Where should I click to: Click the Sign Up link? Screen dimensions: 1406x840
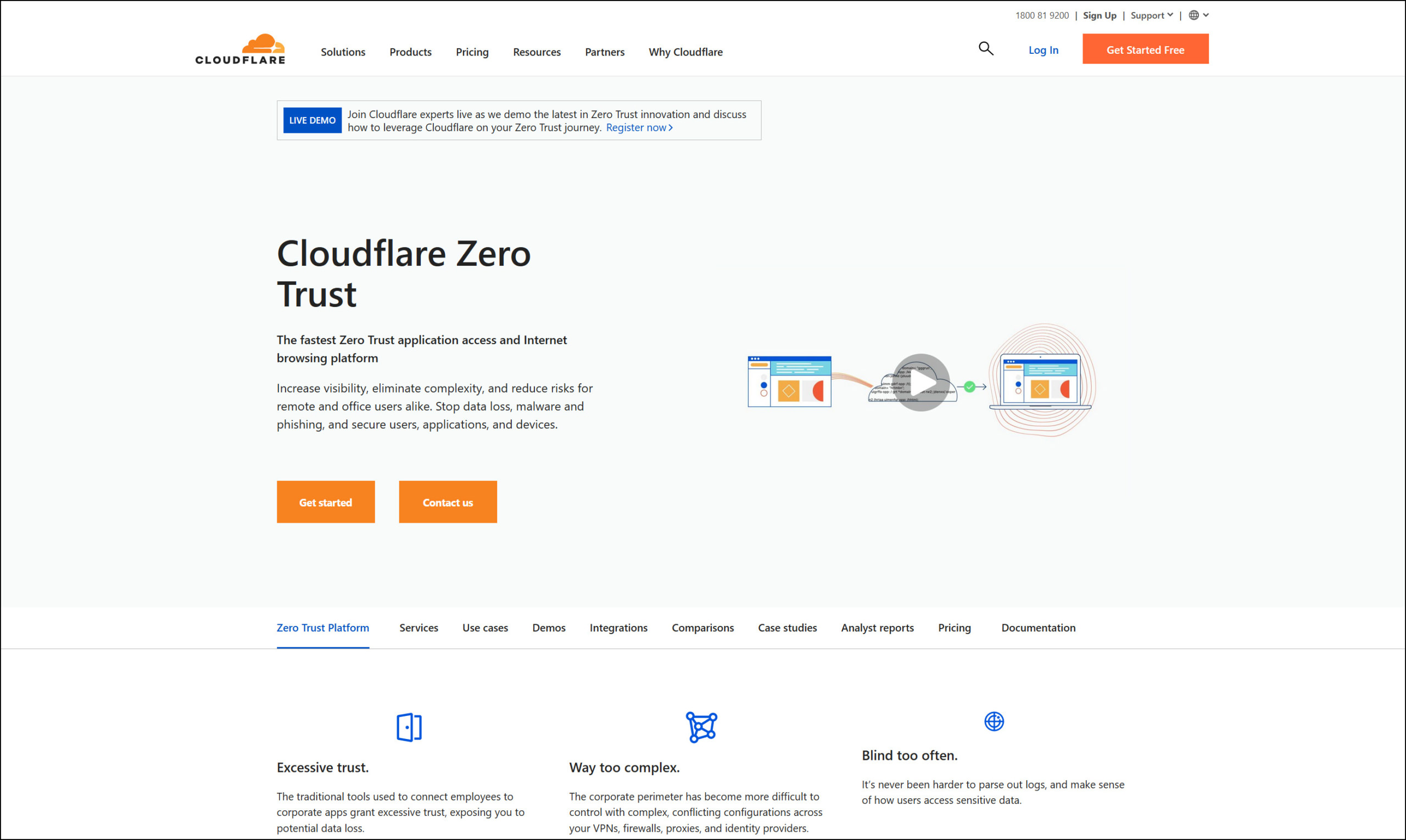pos(1100,15)
